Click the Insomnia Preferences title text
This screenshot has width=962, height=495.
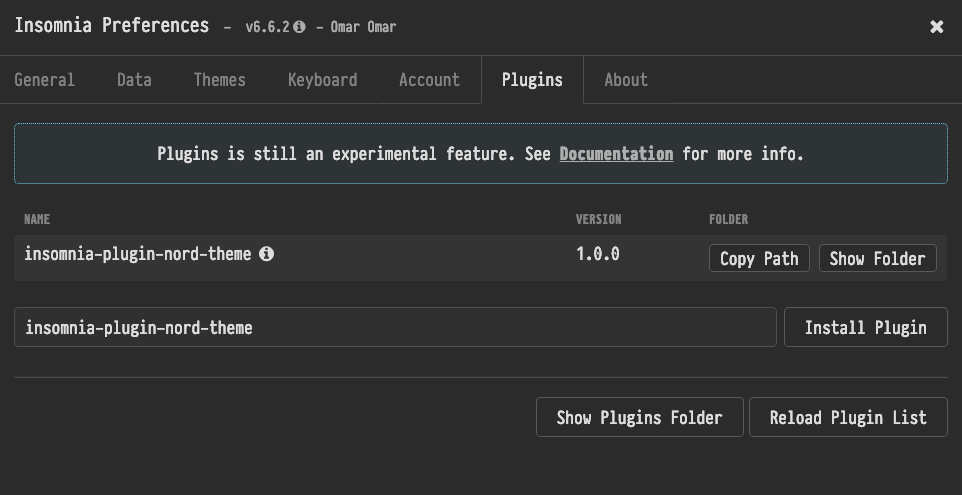[x=112, y=26]
